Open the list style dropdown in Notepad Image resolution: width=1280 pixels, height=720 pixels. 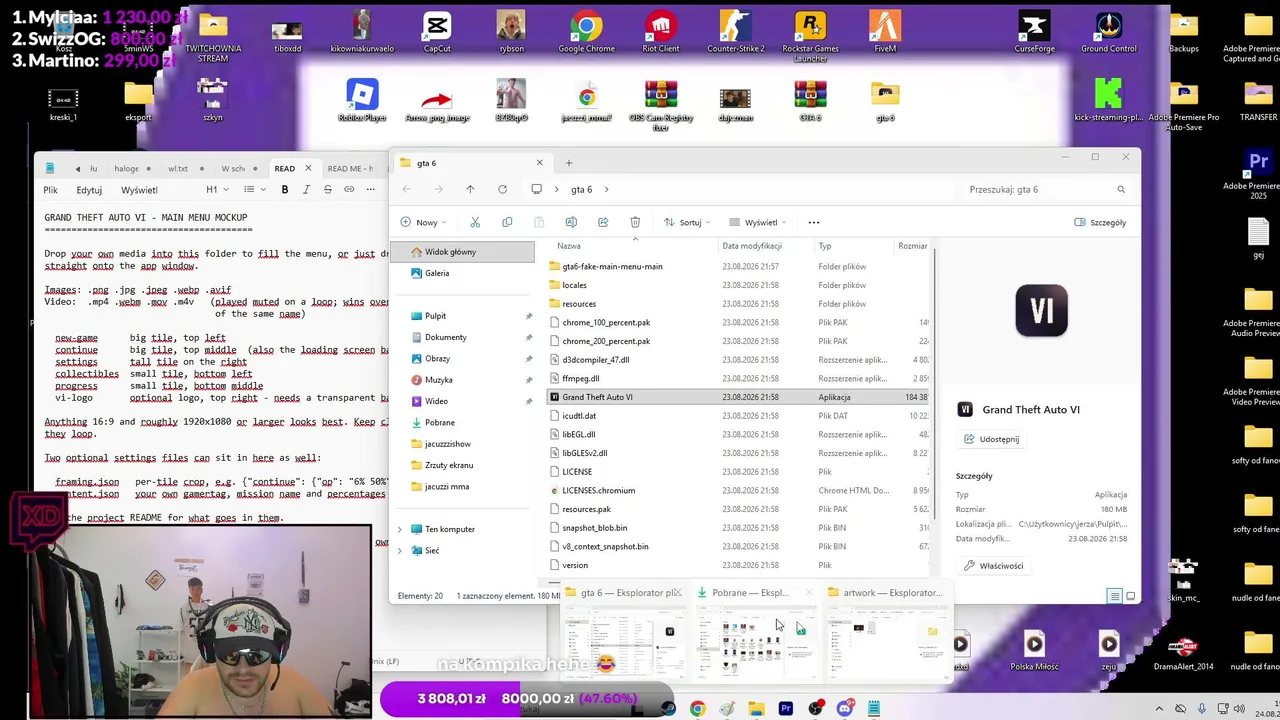(x=254, y=189)
